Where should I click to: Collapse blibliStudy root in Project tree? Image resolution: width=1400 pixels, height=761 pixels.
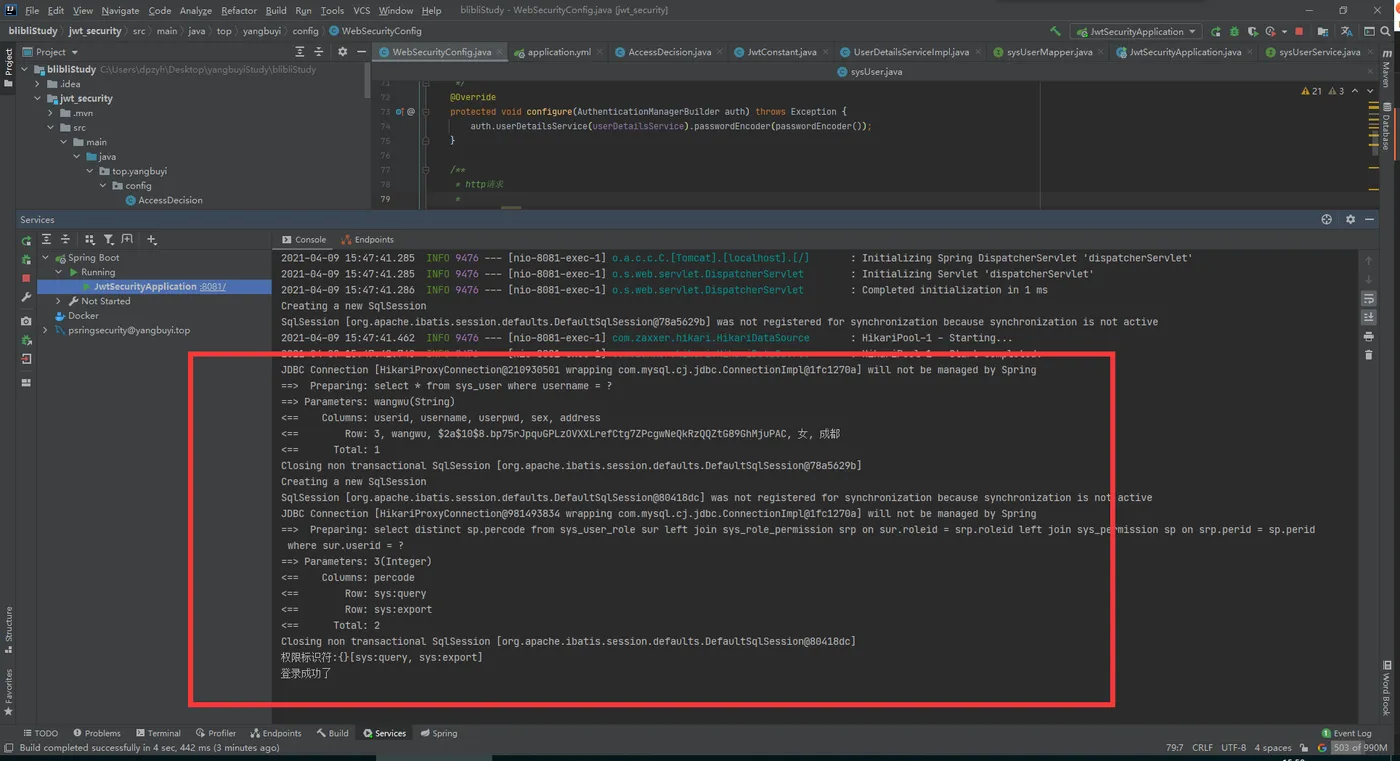coord(24,70)
